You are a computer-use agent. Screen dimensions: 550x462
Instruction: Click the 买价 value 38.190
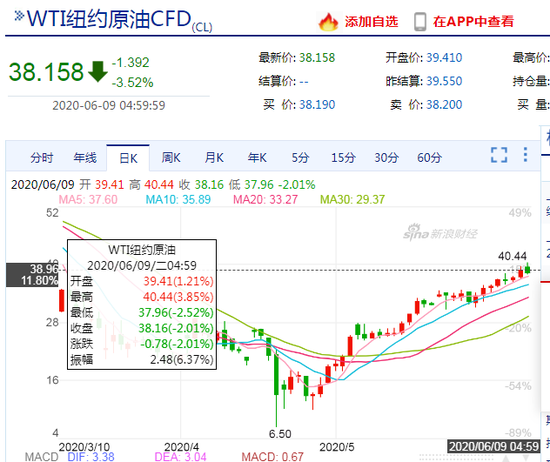[317, 105]
